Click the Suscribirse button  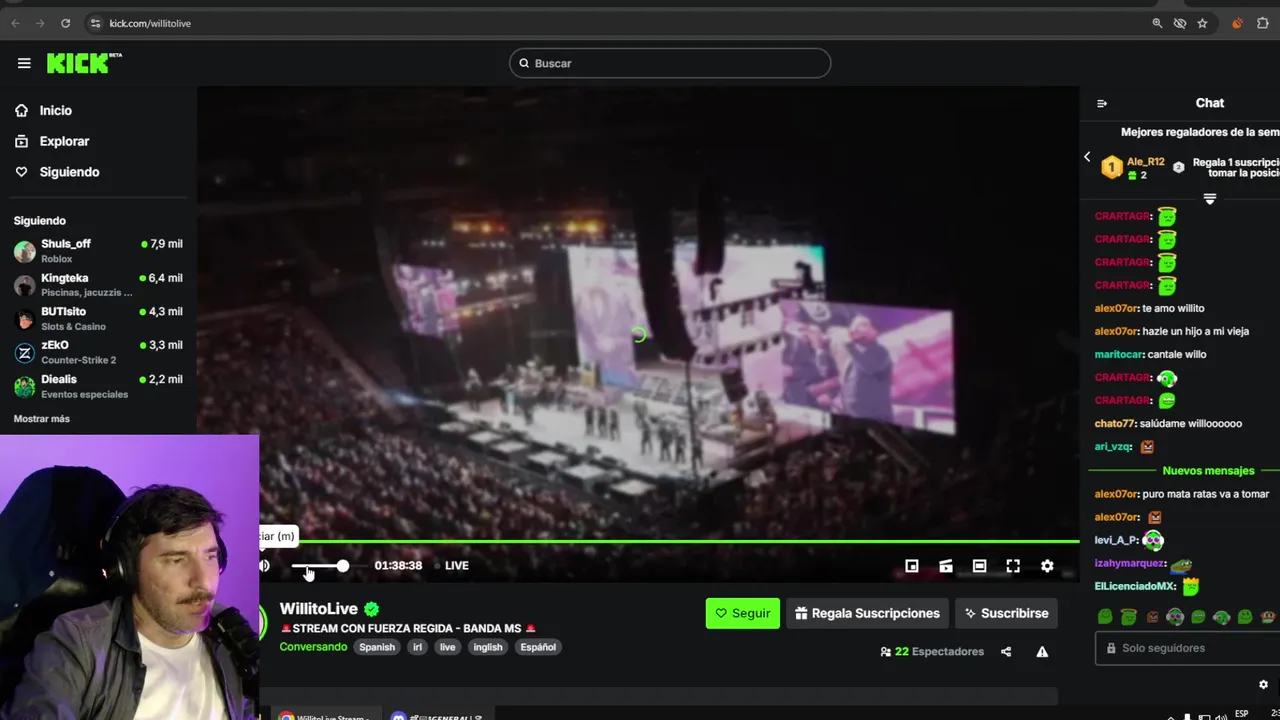(x=1007, y=613)
